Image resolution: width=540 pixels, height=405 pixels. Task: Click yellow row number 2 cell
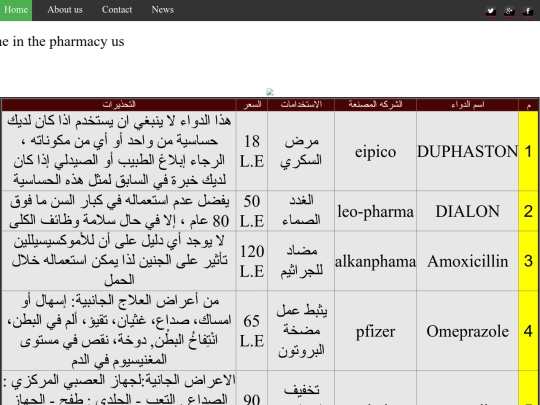pos(528,211)
